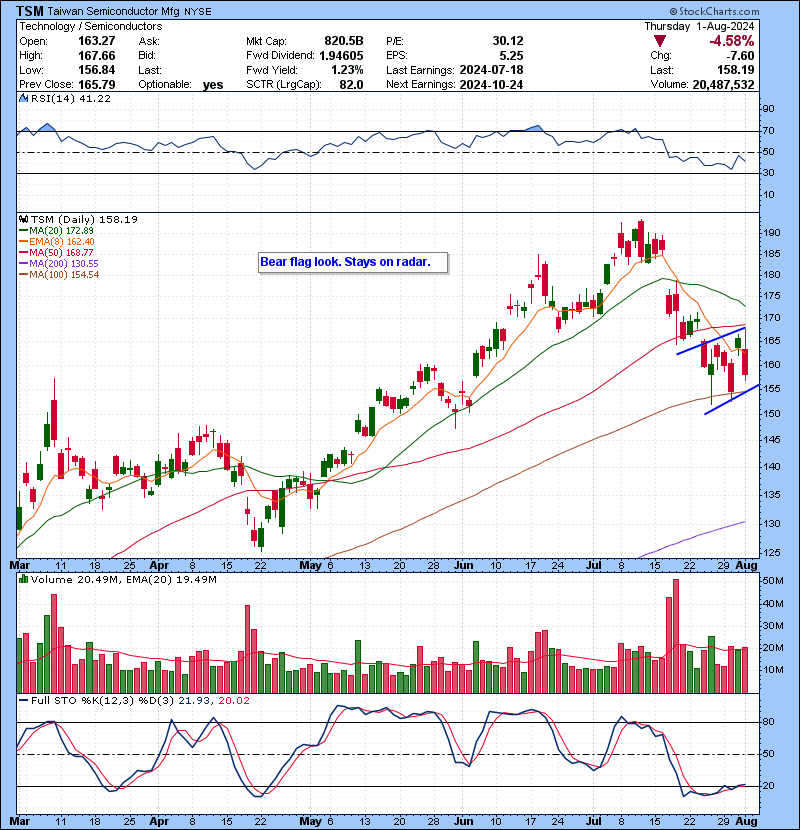
Task: Click the Last Earnings date 2024-07-18
Action: (x=491, y=70)
